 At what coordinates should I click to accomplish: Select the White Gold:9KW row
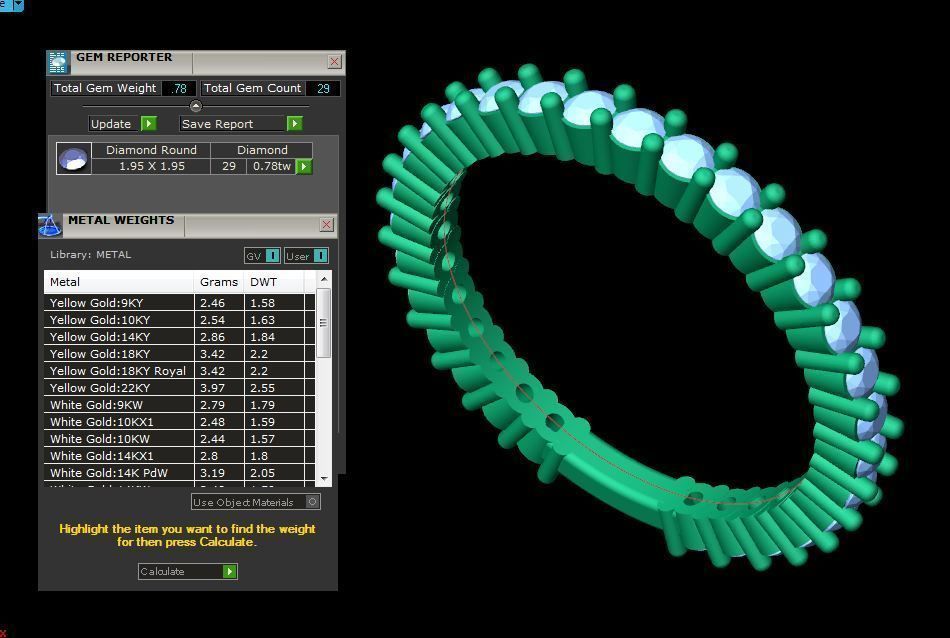(179, 404)
